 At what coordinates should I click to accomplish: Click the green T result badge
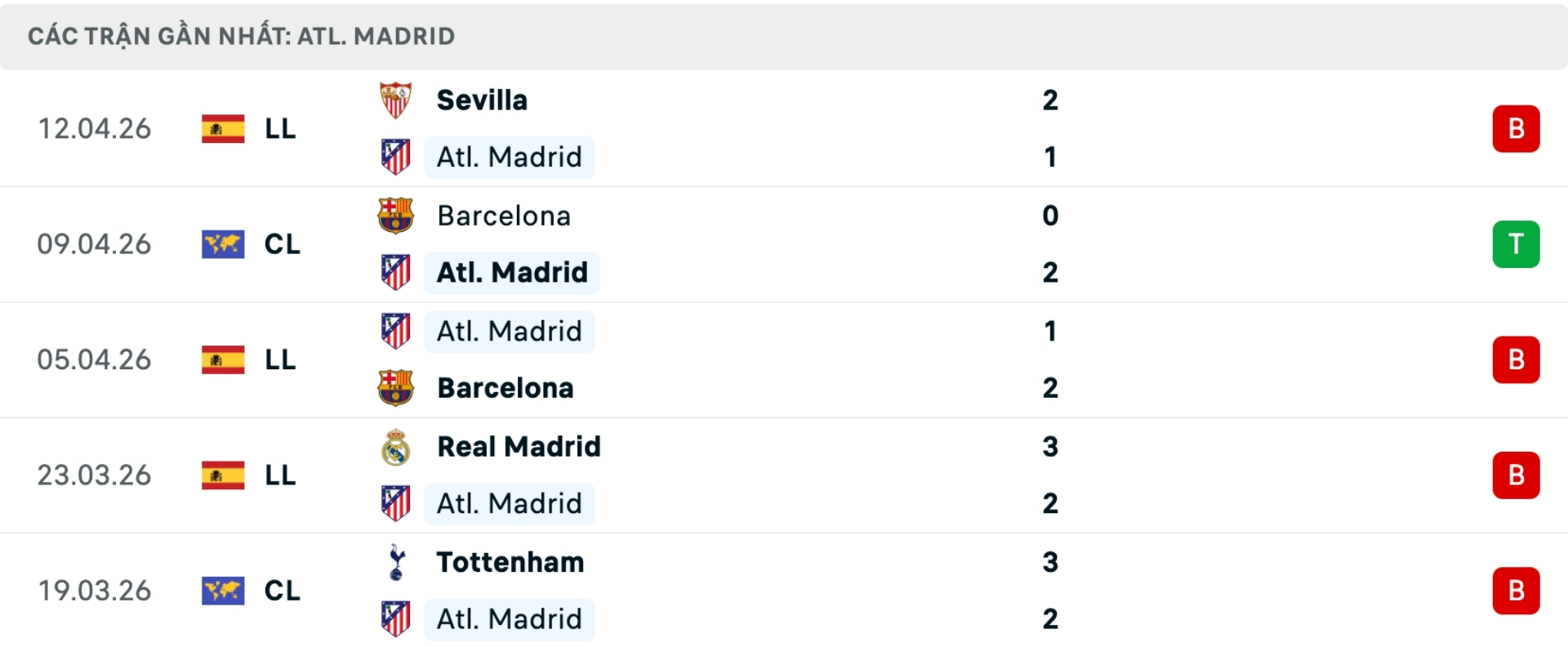pos(1516,244)
